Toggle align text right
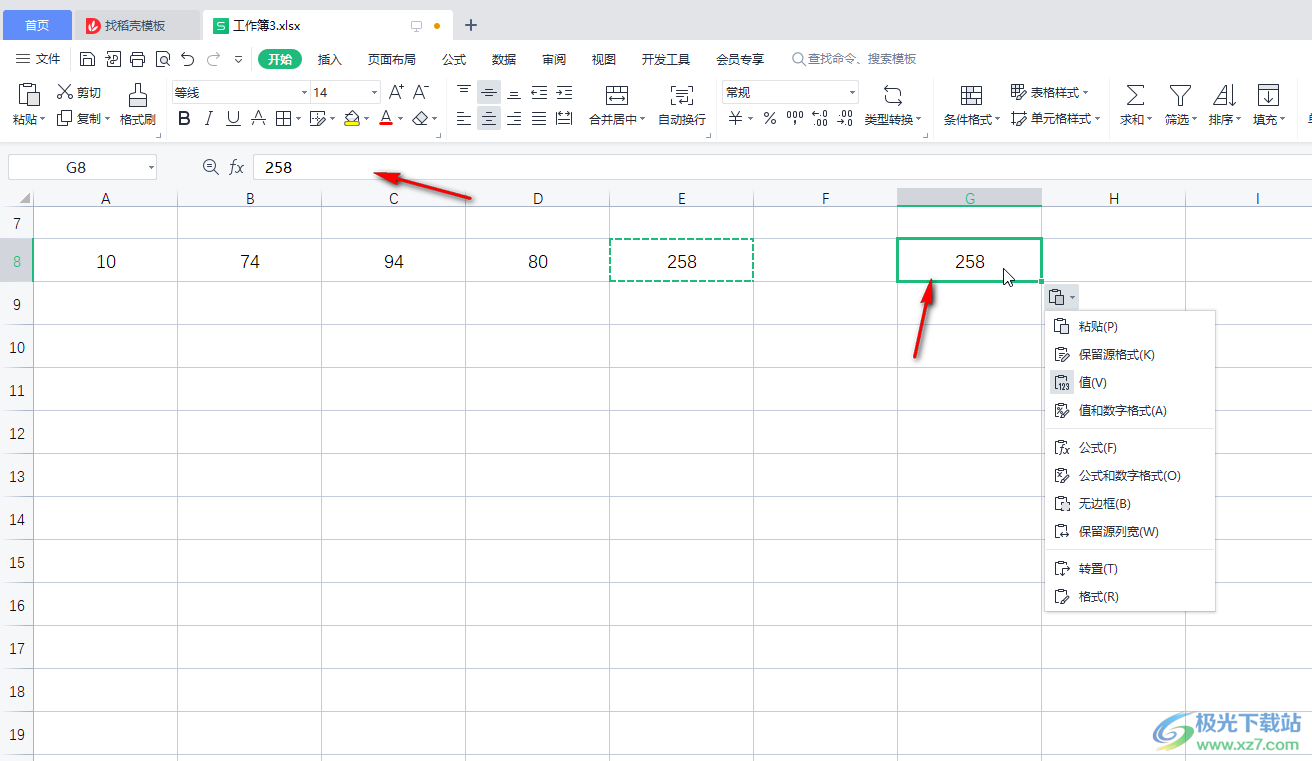Viewport: 1312px width, 761px height. [514, 119]
